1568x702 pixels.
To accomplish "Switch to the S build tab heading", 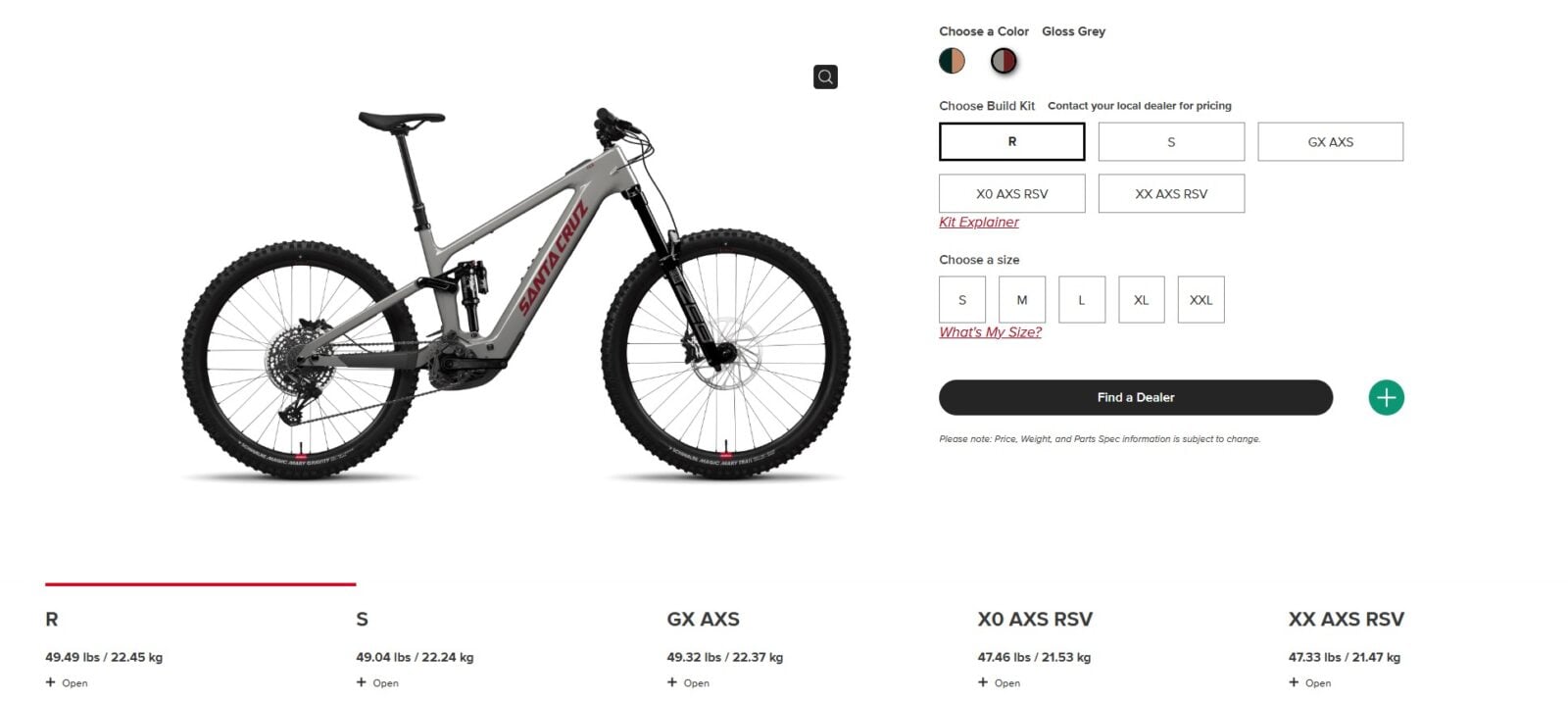I will [362, 619].
